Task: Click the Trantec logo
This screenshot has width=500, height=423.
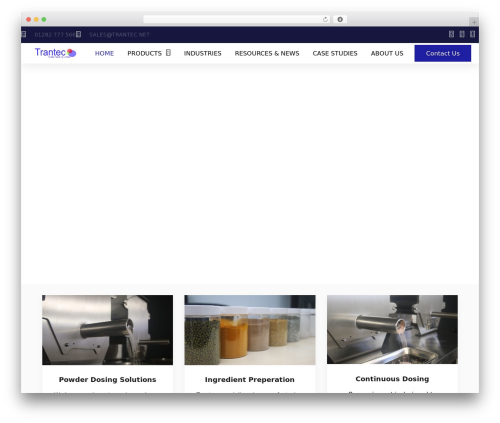Action: pyautogui.click(x=56, y=53)
